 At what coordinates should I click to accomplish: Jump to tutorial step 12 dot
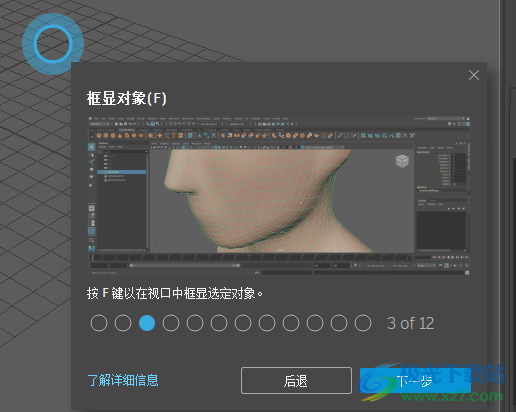coord(363,323)
